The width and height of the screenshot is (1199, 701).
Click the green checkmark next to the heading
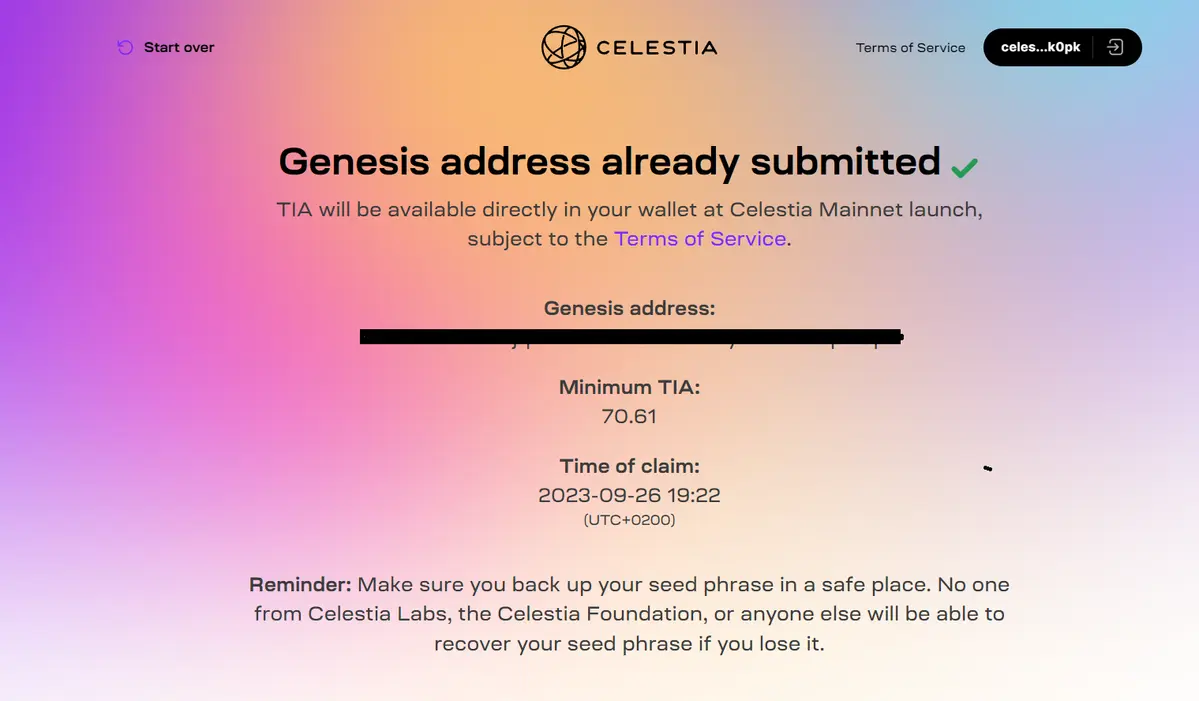click(x=964, y=165)
